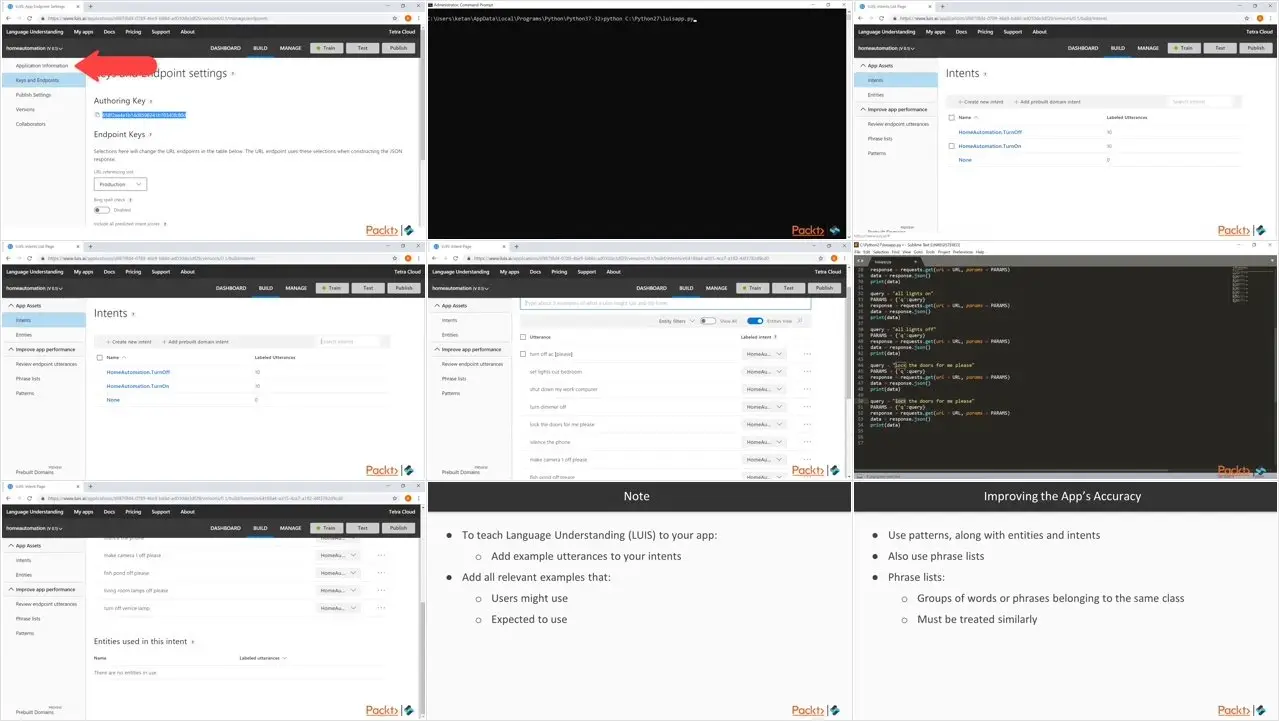Open ellipsis menu for 'silence the phone' utterance

point(806,442)
